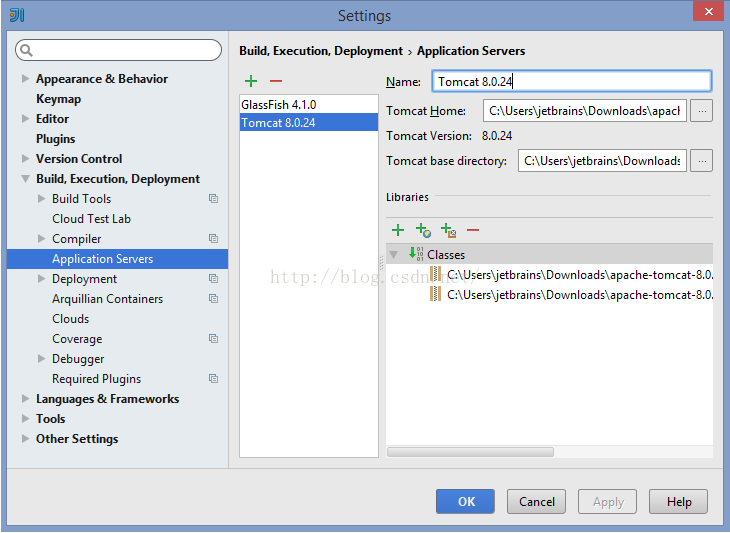
Task: Select Required Plugins
Action: [96, 379]
